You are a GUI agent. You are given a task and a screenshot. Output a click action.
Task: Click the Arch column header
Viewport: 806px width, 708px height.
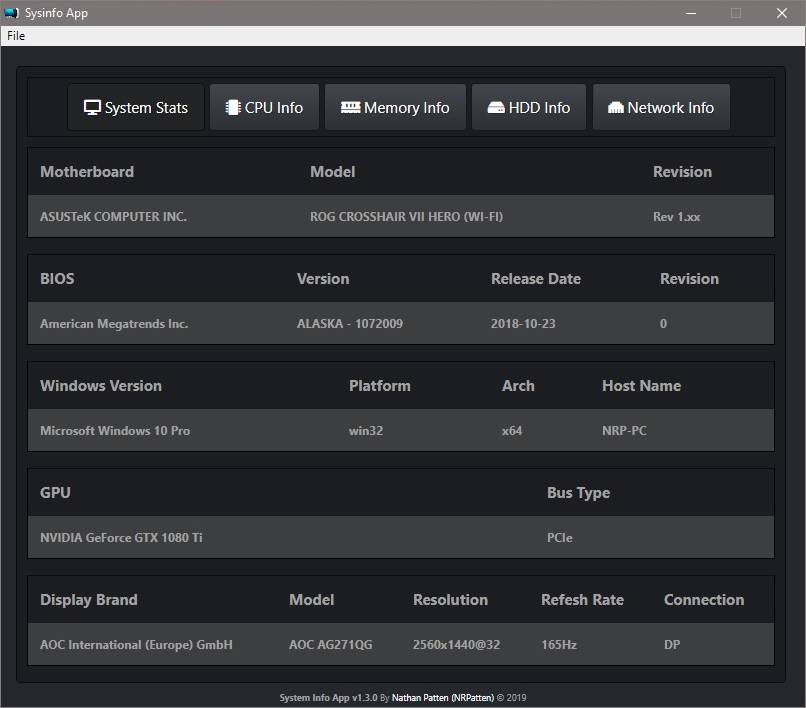518,386
